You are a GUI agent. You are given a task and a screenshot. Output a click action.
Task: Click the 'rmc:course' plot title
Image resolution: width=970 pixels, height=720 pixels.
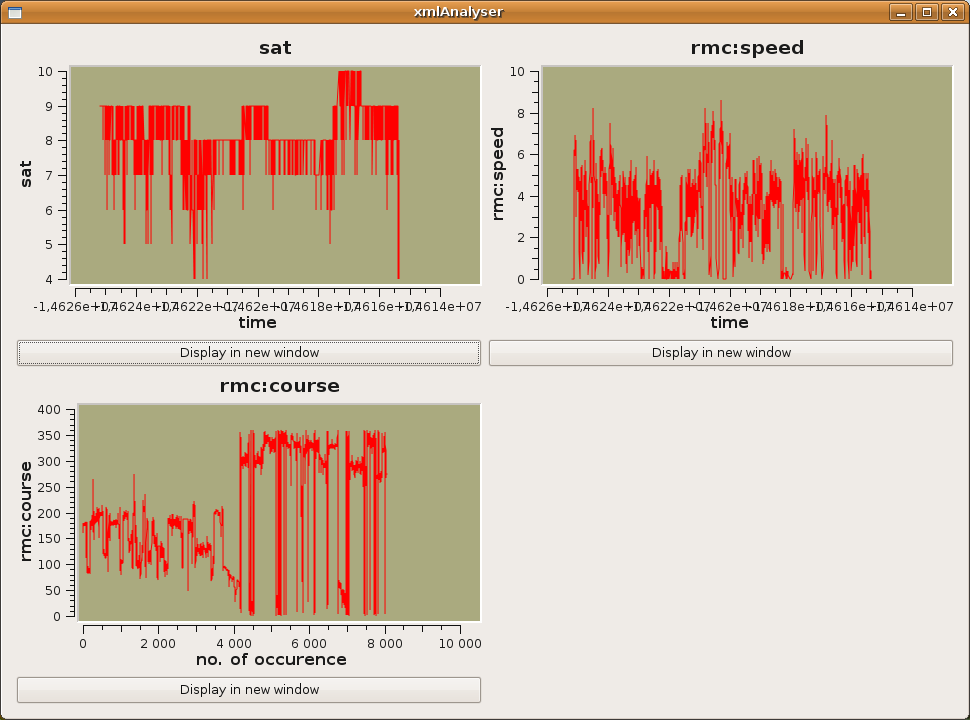click(x=280, y=386)
